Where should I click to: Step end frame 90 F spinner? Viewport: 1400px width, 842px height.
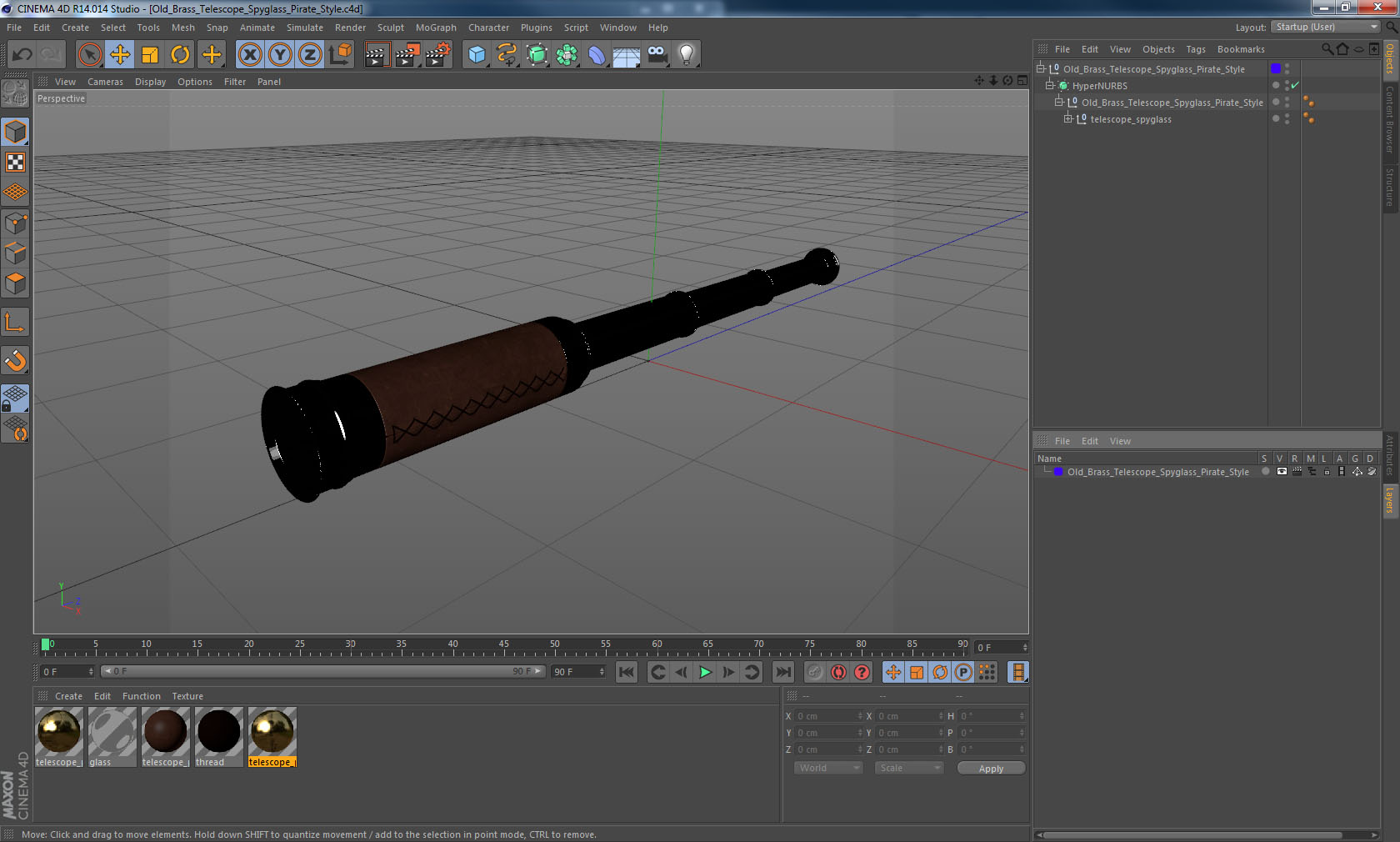click(x=602, y=672)
